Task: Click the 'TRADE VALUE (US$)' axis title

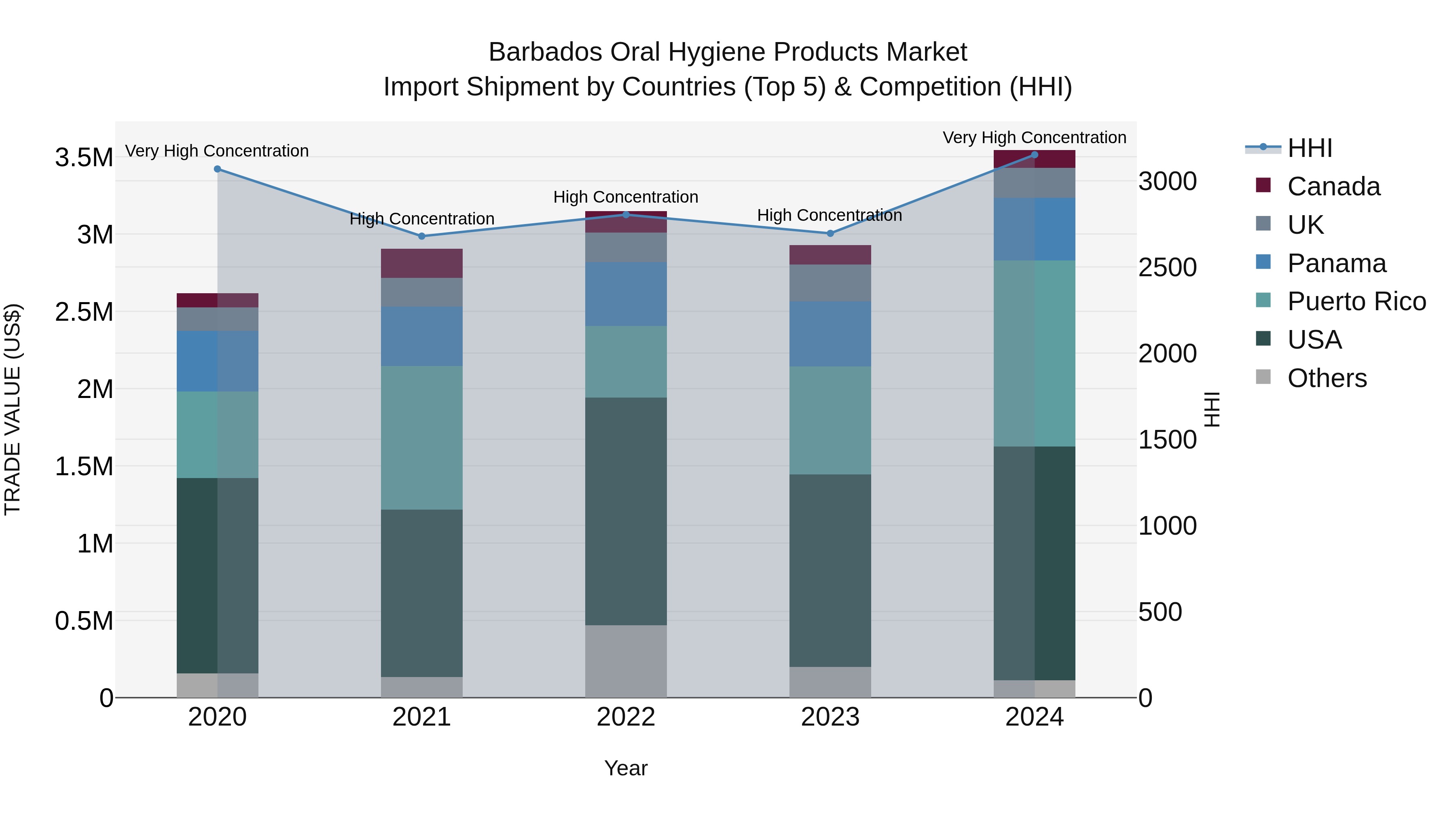Action: 13,409
